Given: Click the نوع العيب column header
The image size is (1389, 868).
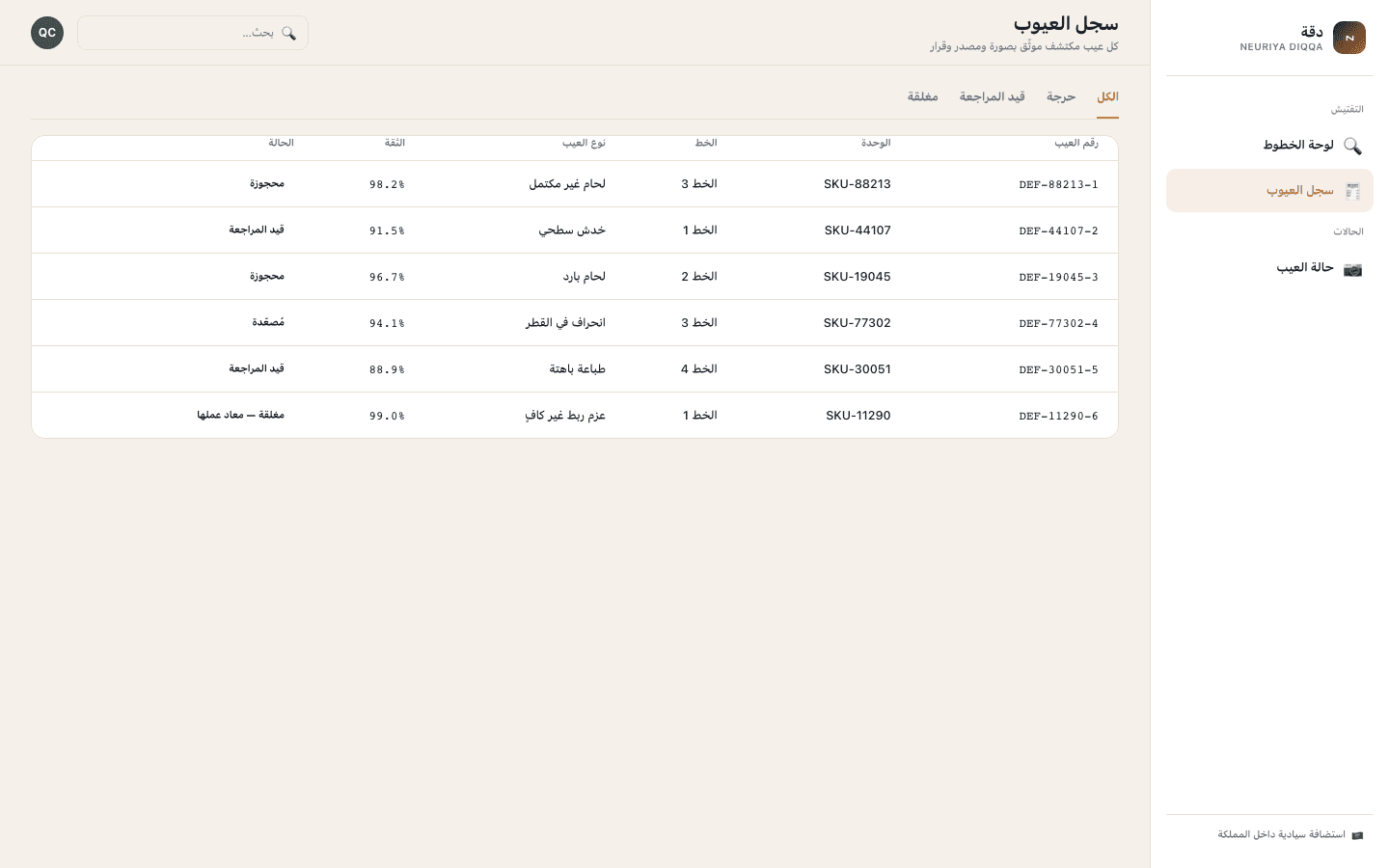Looking at the screenshot, I should point(584,143).
